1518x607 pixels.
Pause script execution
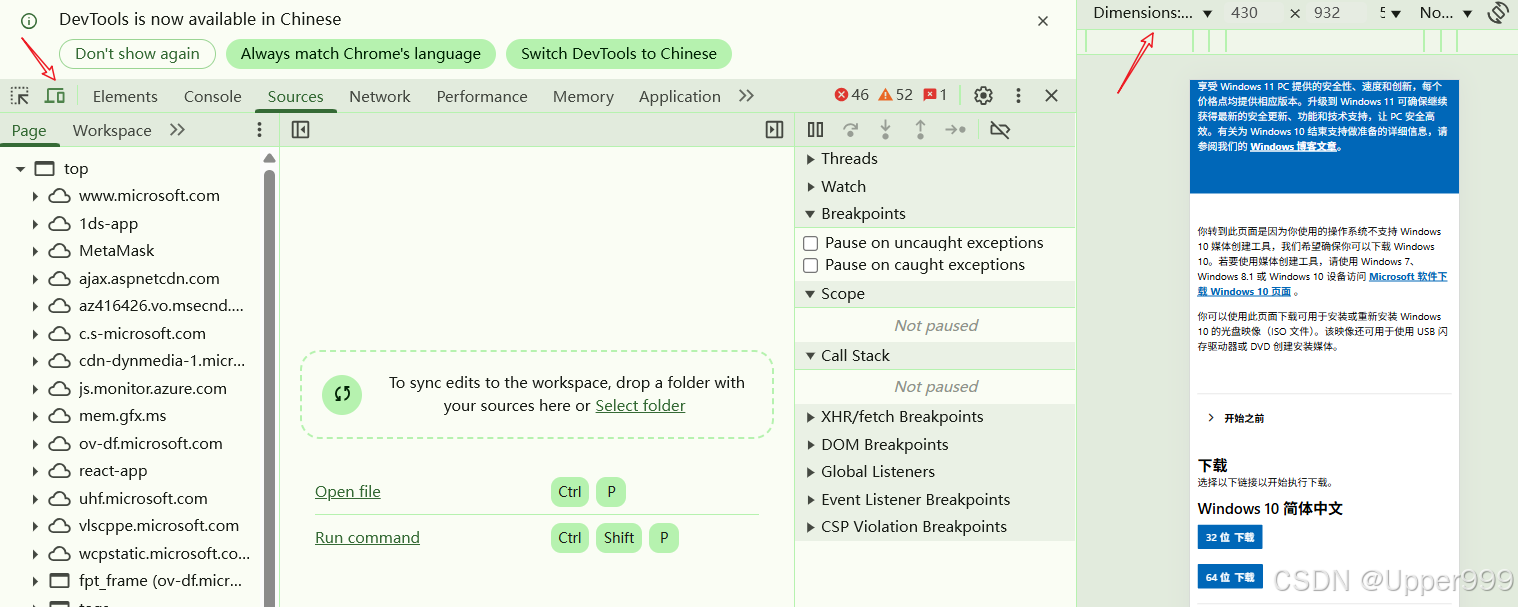[816, 130]
